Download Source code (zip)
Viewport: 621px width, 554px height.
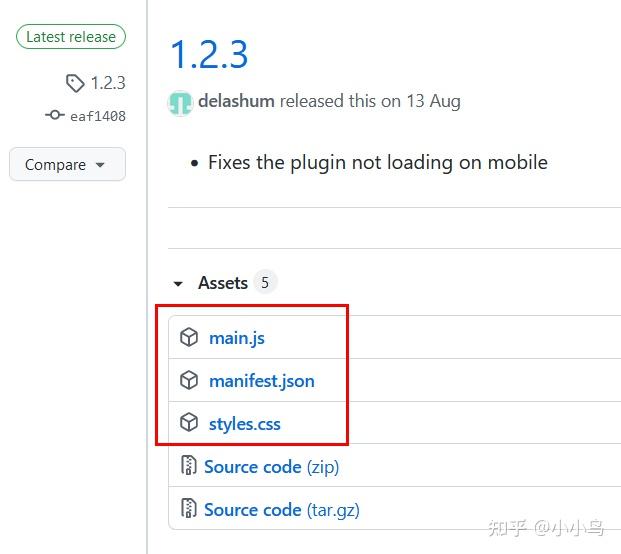271,467
